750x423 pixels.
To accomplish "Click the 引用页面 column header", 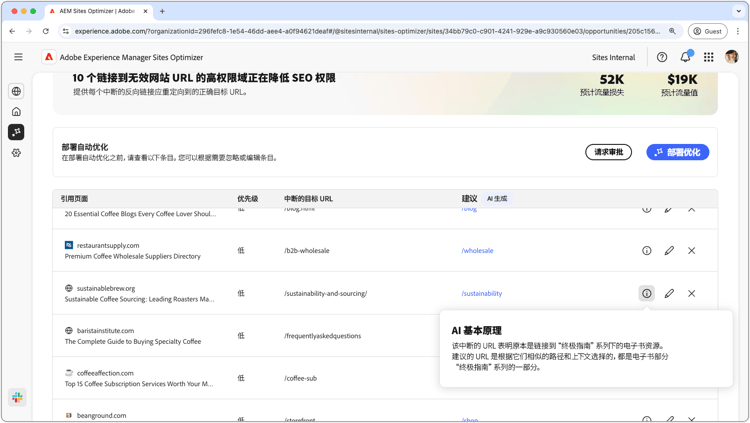I will [74, 199].
